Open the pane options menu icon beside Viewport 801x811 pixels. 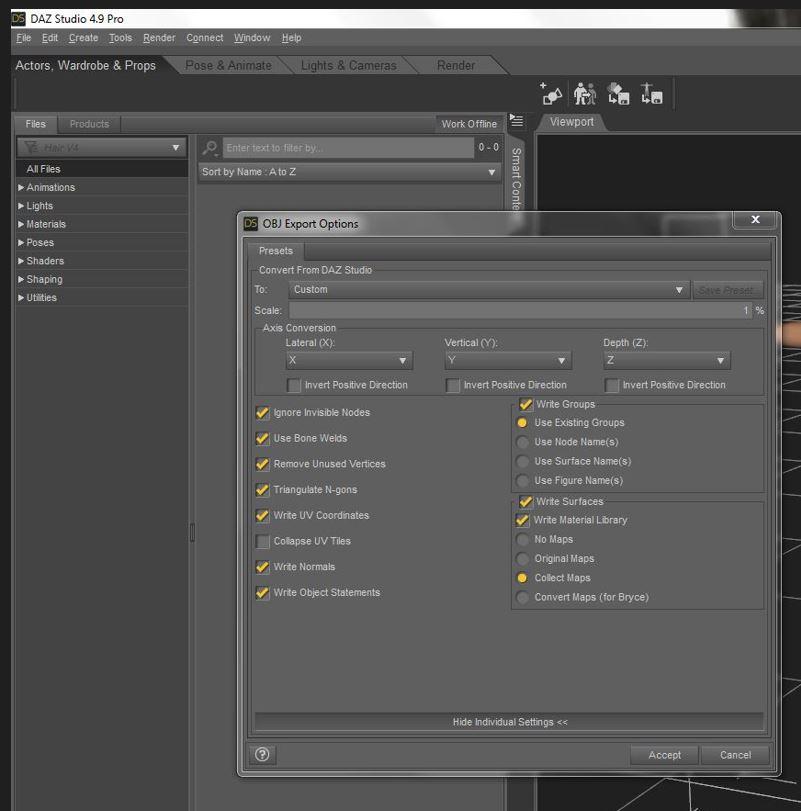click(x=517, y=121)
